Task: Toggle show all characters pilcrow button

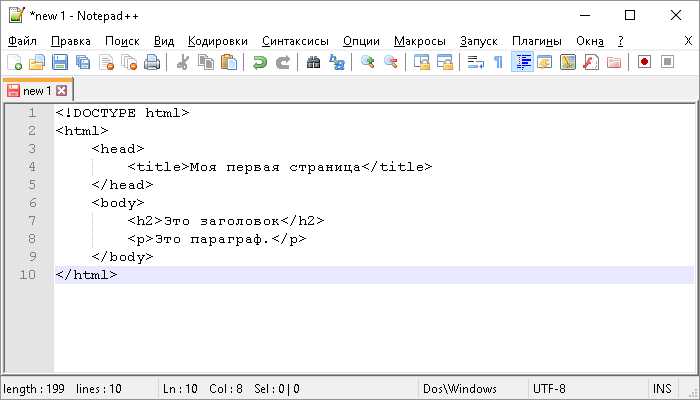Action: (498, 62)
